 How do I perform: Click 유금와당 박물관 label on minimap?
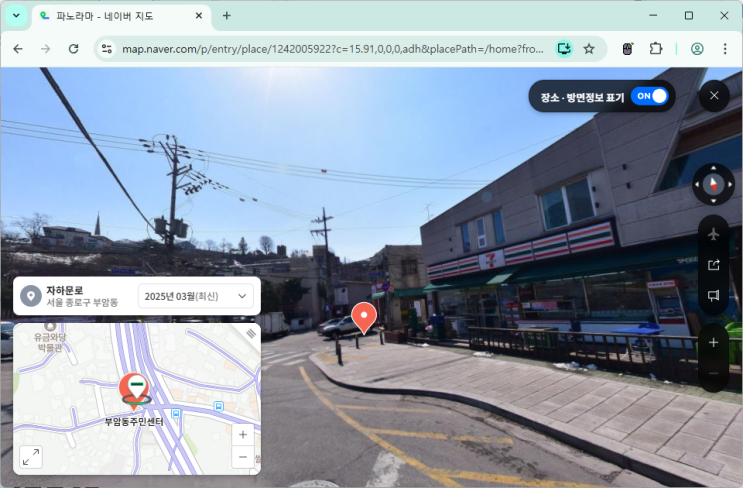50,342
